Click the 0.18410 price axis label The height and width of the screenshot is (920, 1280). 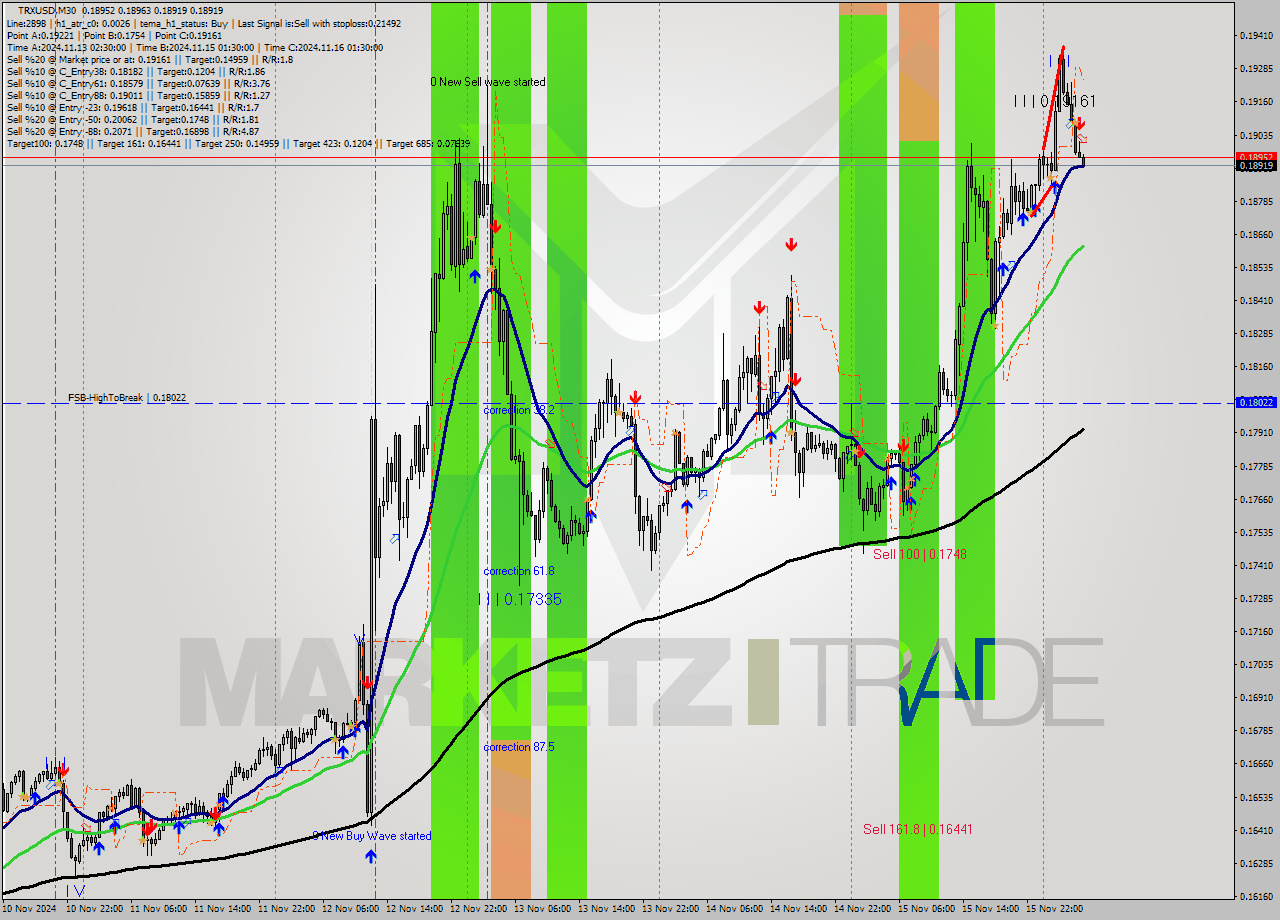point(1256,300)
